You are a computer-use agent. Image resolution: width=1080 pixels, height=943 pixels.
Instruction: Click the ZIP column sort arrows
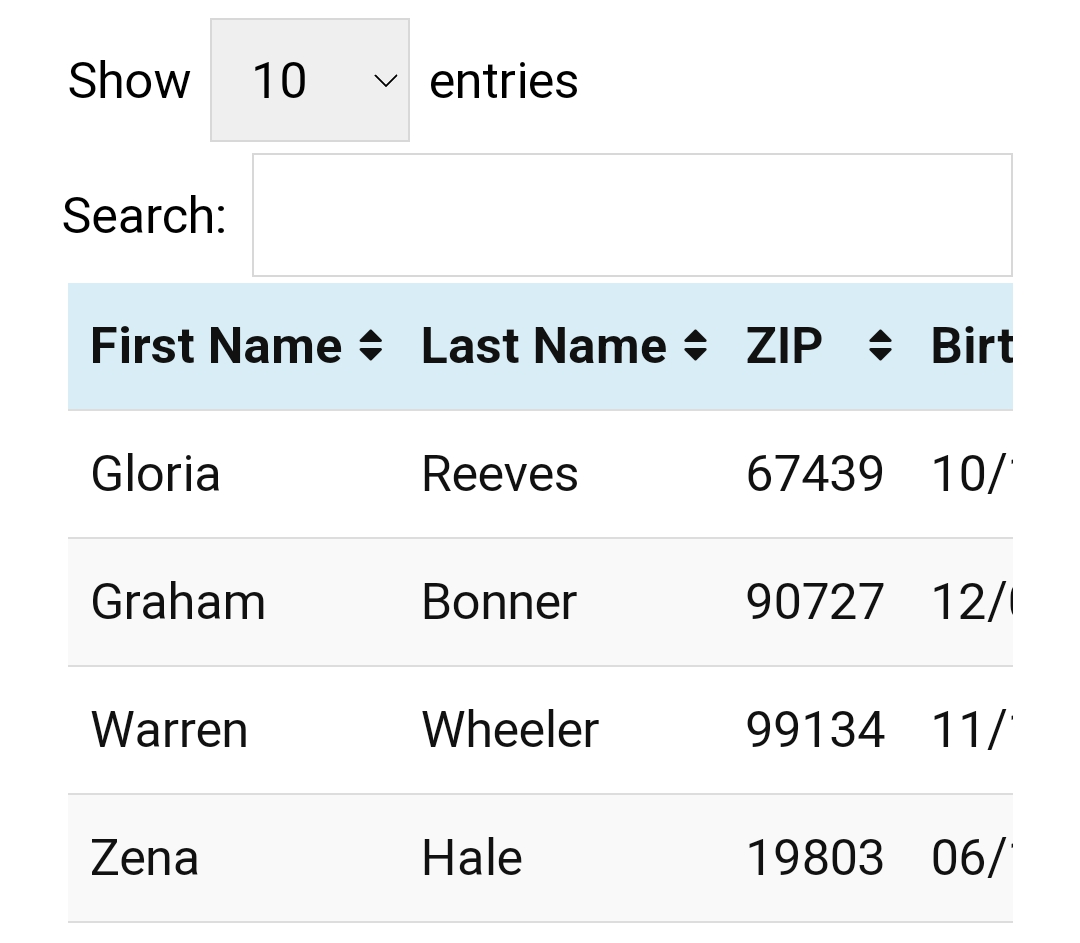pos(880,346)
